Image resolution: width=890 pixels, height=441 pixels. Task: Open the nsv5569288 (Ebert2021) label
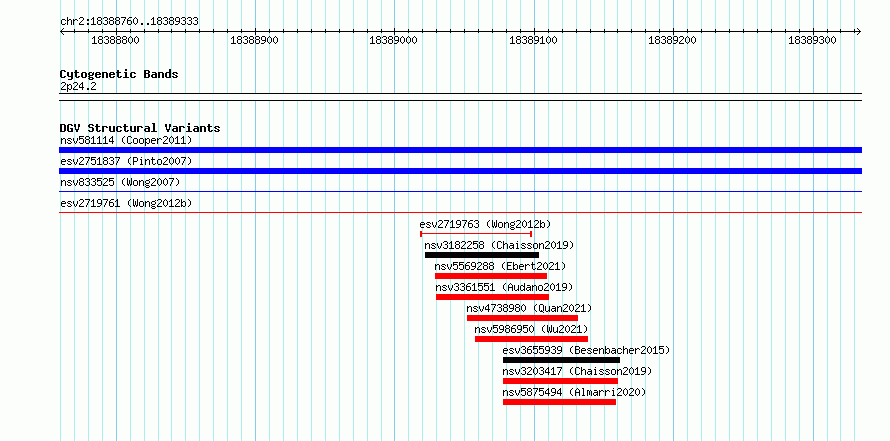pyautogui.click(x=500, y=266)
